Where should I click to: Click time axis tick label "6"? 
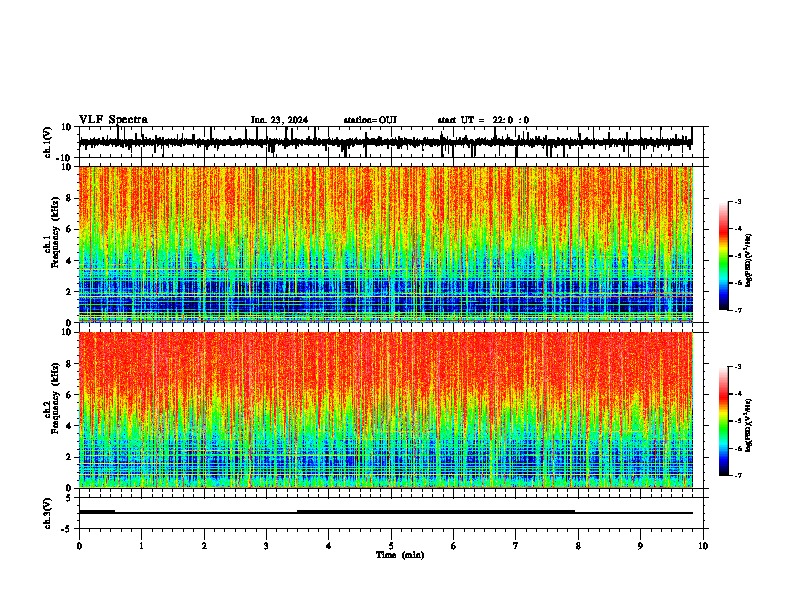[453, 546]
